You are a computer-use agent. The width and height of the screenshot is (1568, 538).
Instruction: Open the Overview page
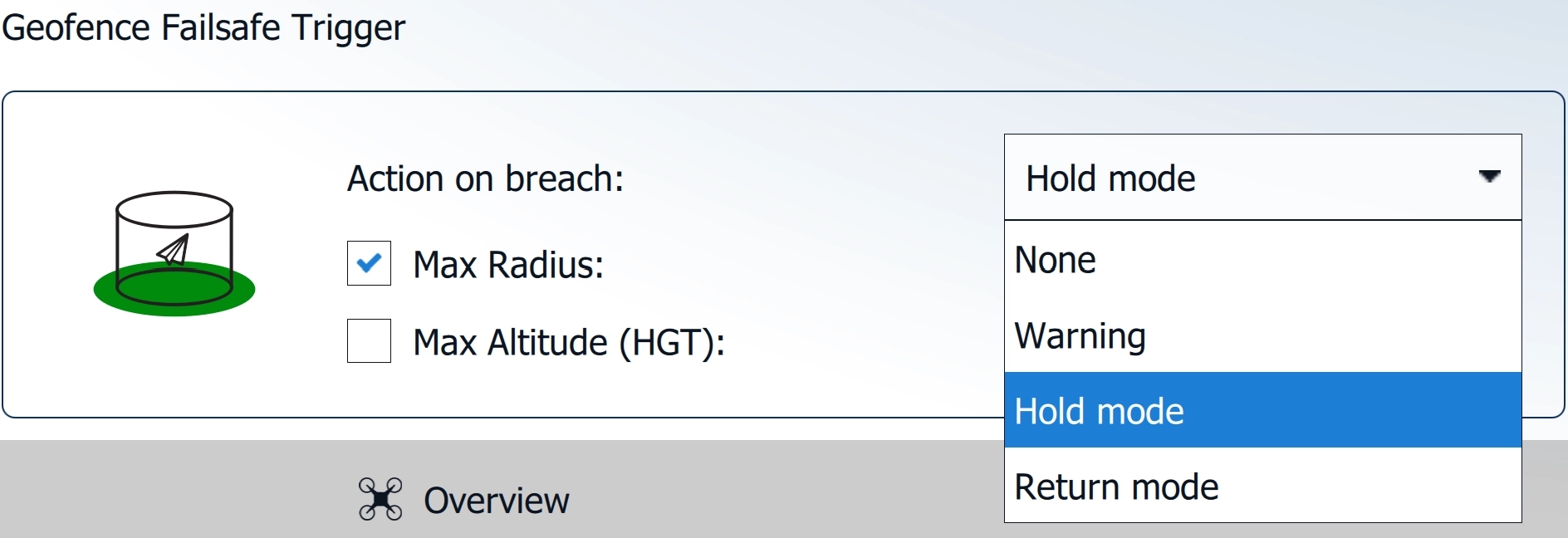[496, 500]
